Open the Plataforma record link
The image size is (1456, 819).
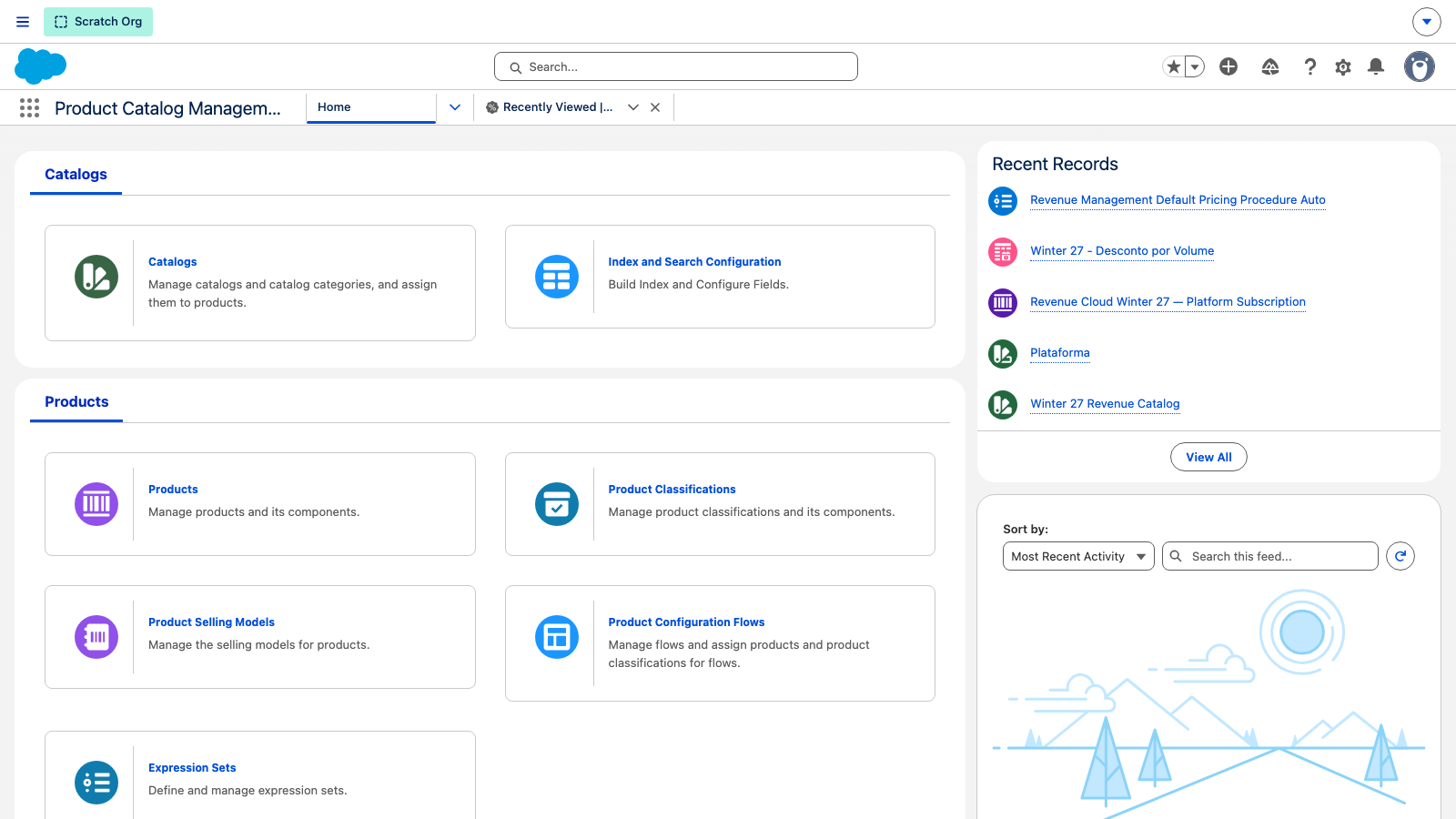(1060, 353)
